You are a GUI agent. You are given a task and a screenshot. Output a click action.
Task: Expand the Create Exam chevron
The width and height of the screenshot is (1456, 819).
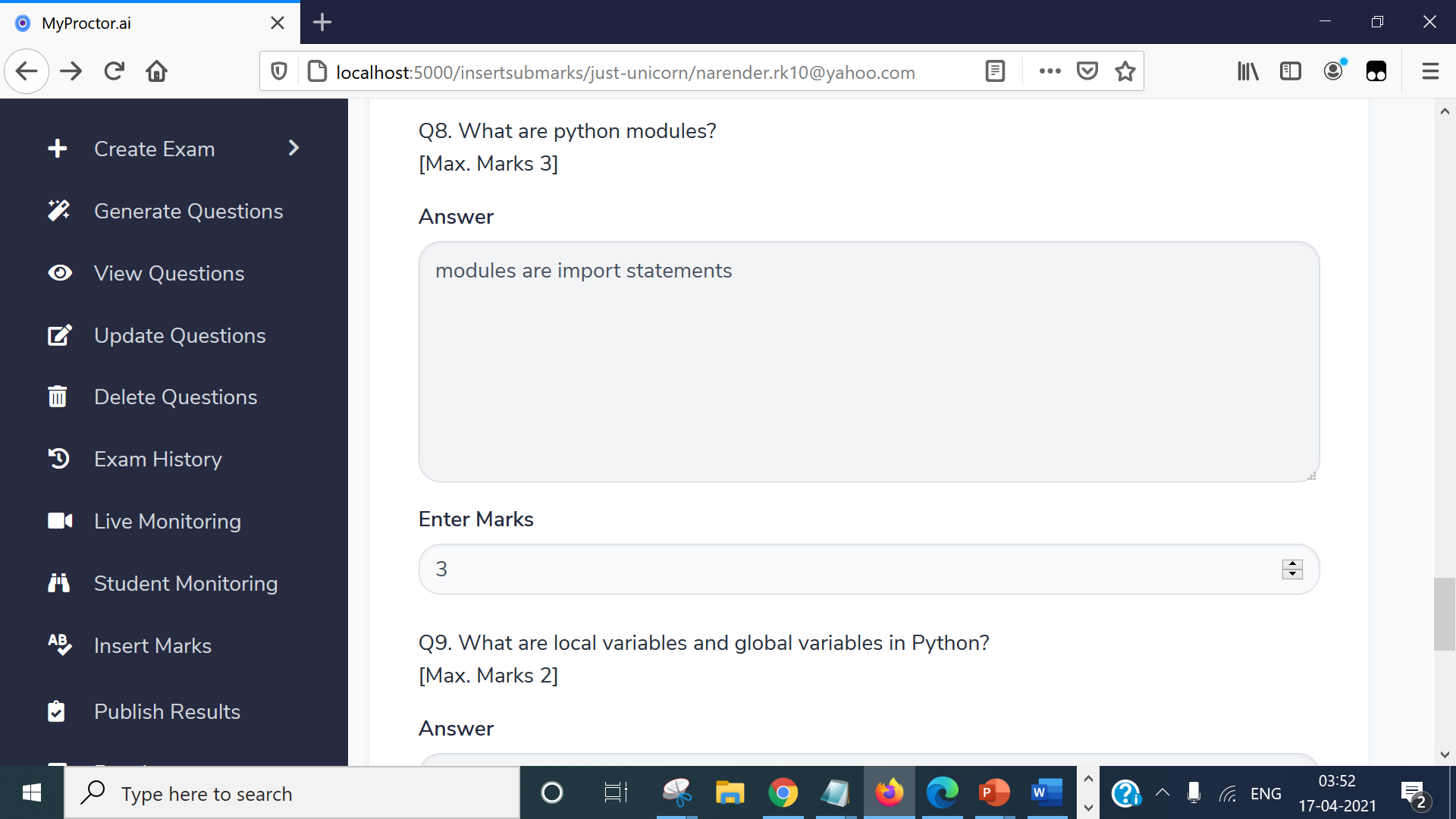(x=294, y=148)
